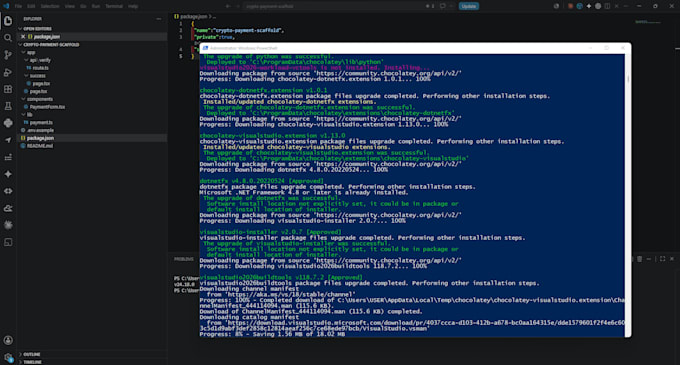Viewport: 680px width, 365px height.
Task: Click the PowerShell window vertical scrollbar
Action: point(628,195)
